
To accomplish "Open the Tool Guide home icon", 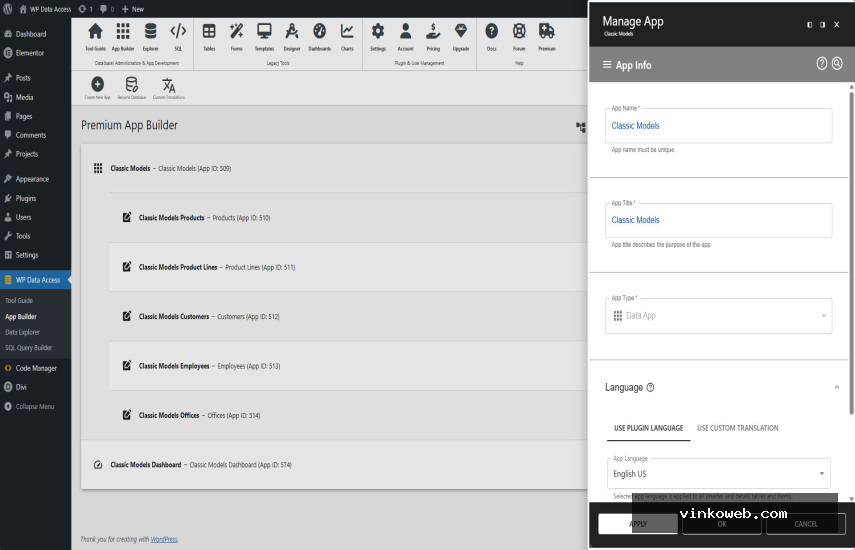I will [x=95, y=32].
